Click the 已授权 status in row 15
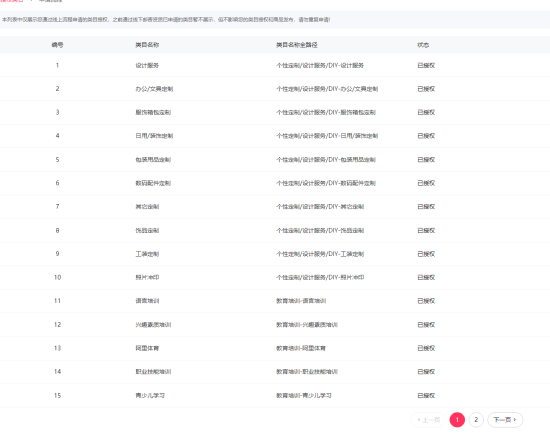Viewport: 550px width, 437px height. 426,396
